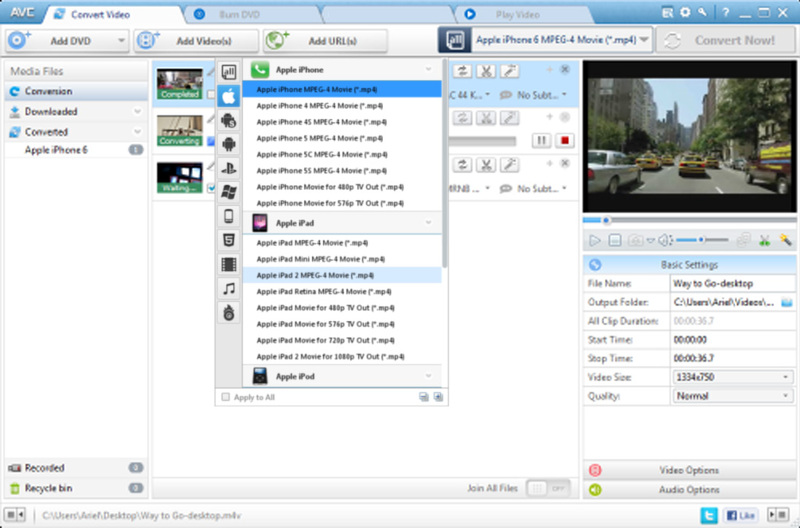This screenshot has height=528, width=800.
Task: Select the audio formats music note icon
Action: (x=229, y=289)
